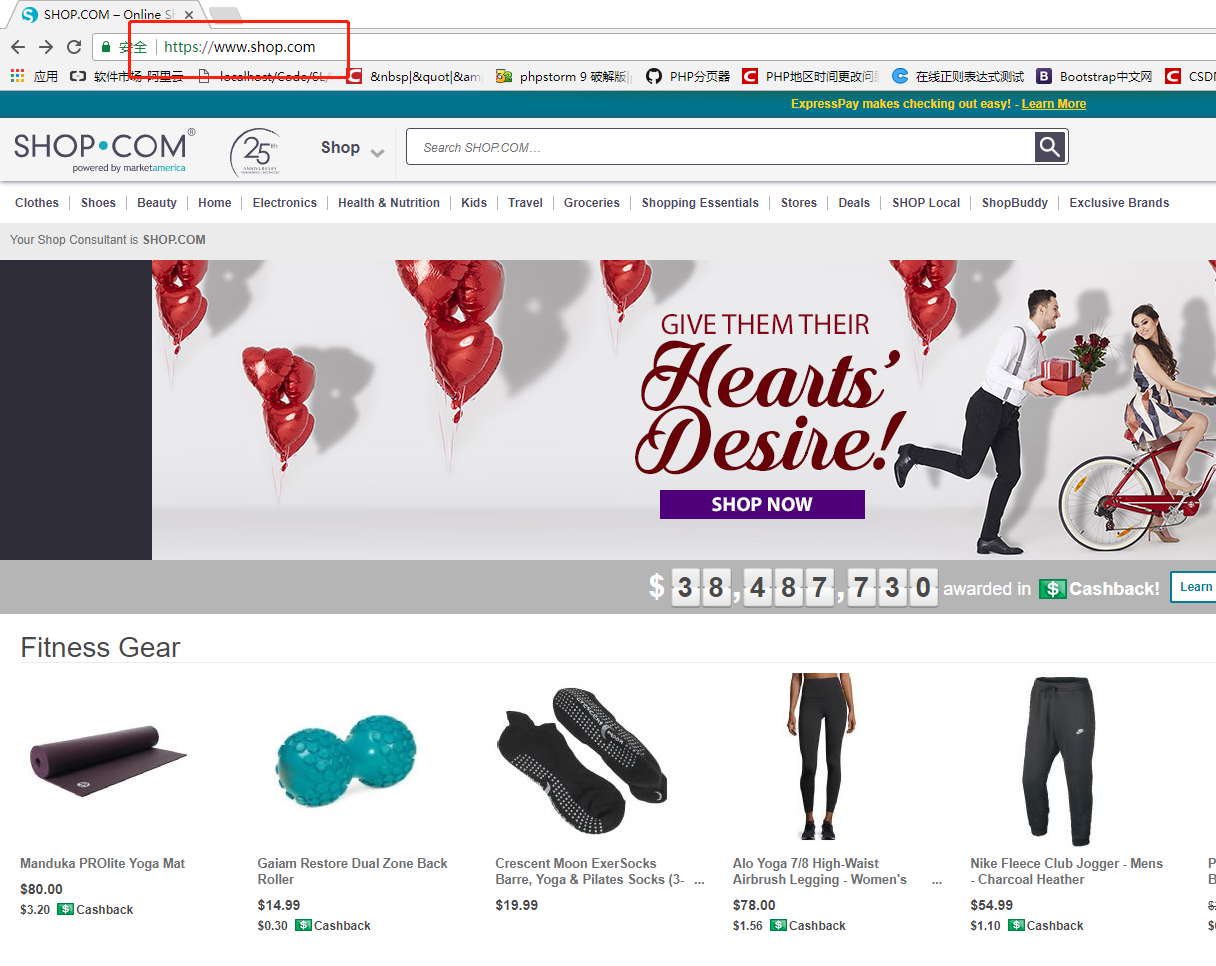
Task: Click the SHOP NOW banner button
Action: pyautogui.click(x=762, y=504)
